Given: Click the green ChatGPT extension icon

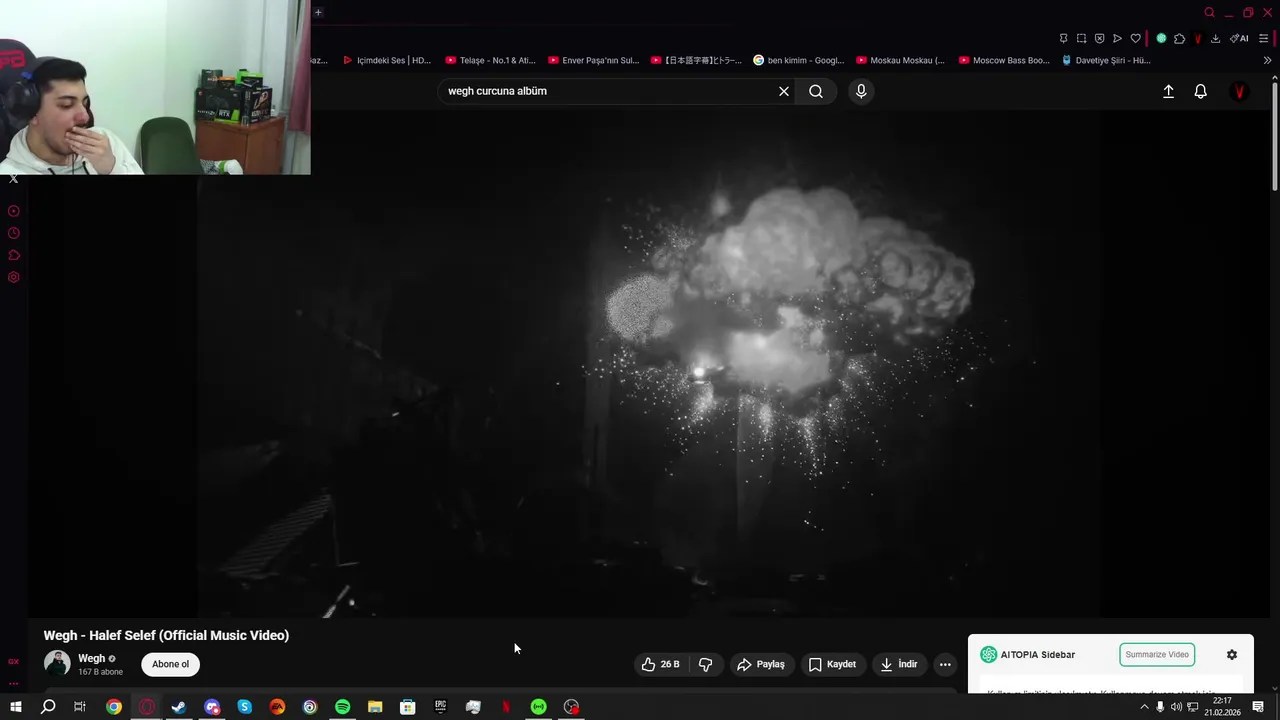Looking at the screenshot, I should click(x=1161, y=38).
